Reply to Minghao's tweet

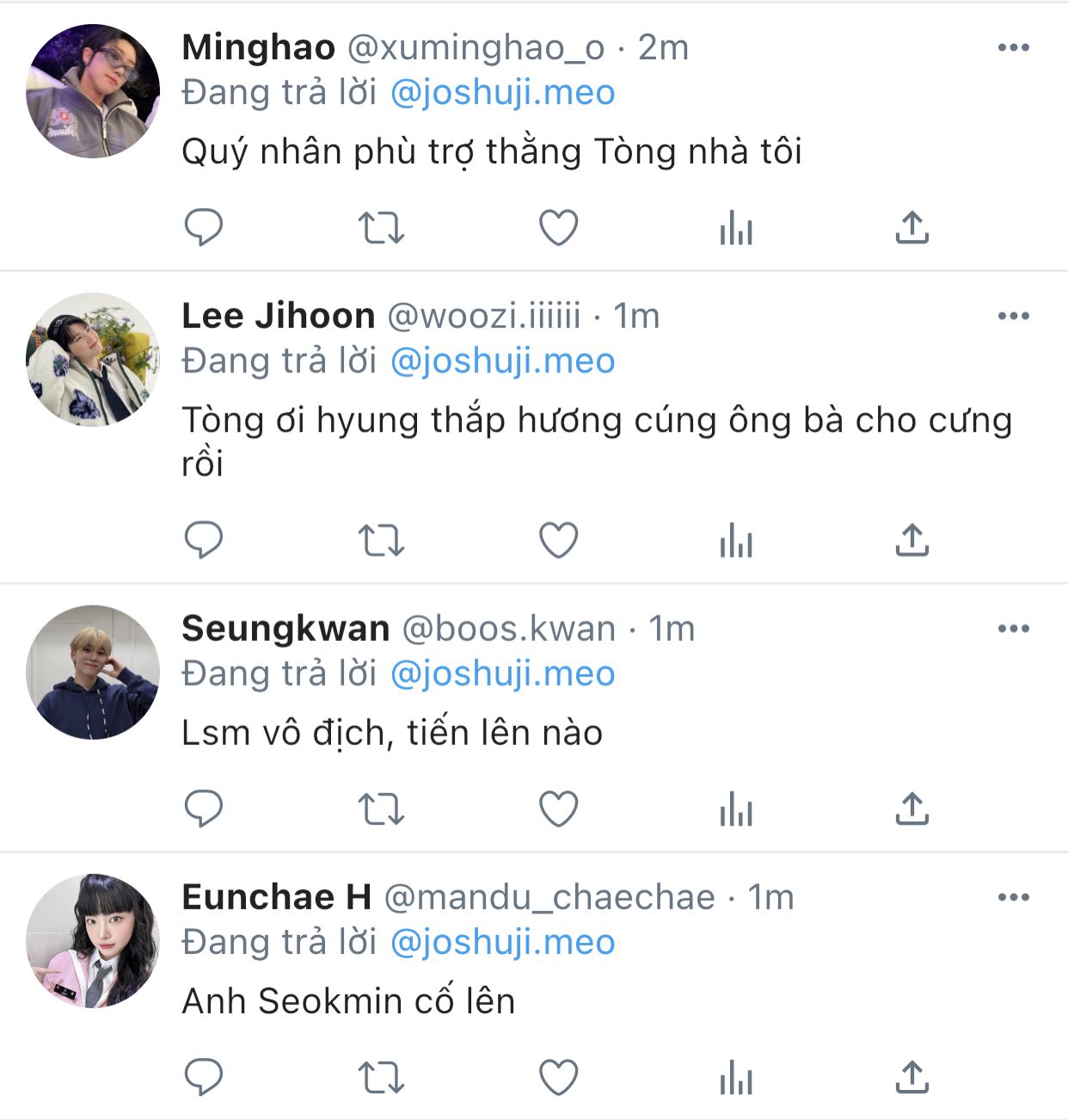(204, 228)
